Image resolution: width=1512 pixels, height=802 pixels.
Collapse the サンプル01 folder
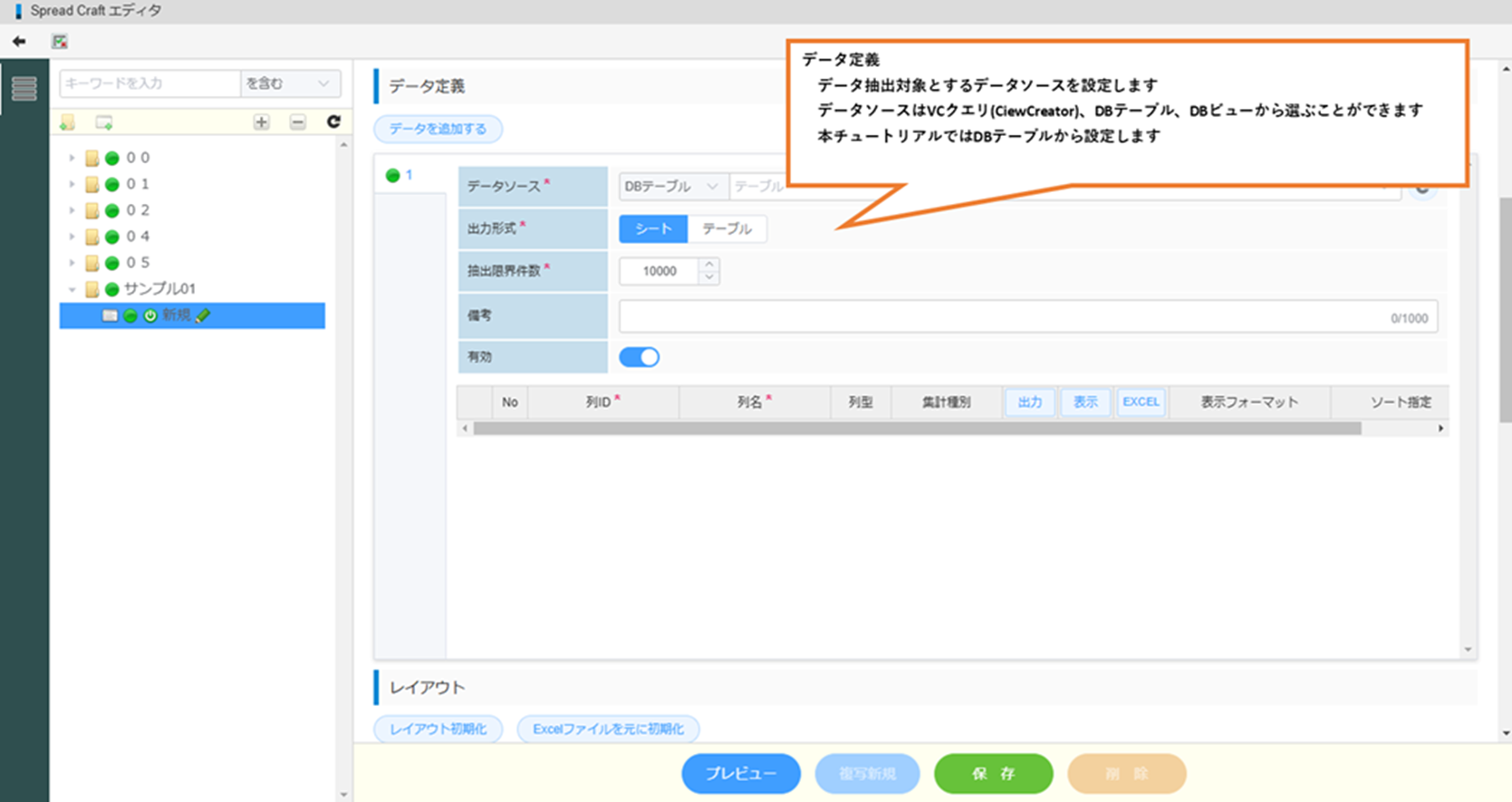(72, 290)
